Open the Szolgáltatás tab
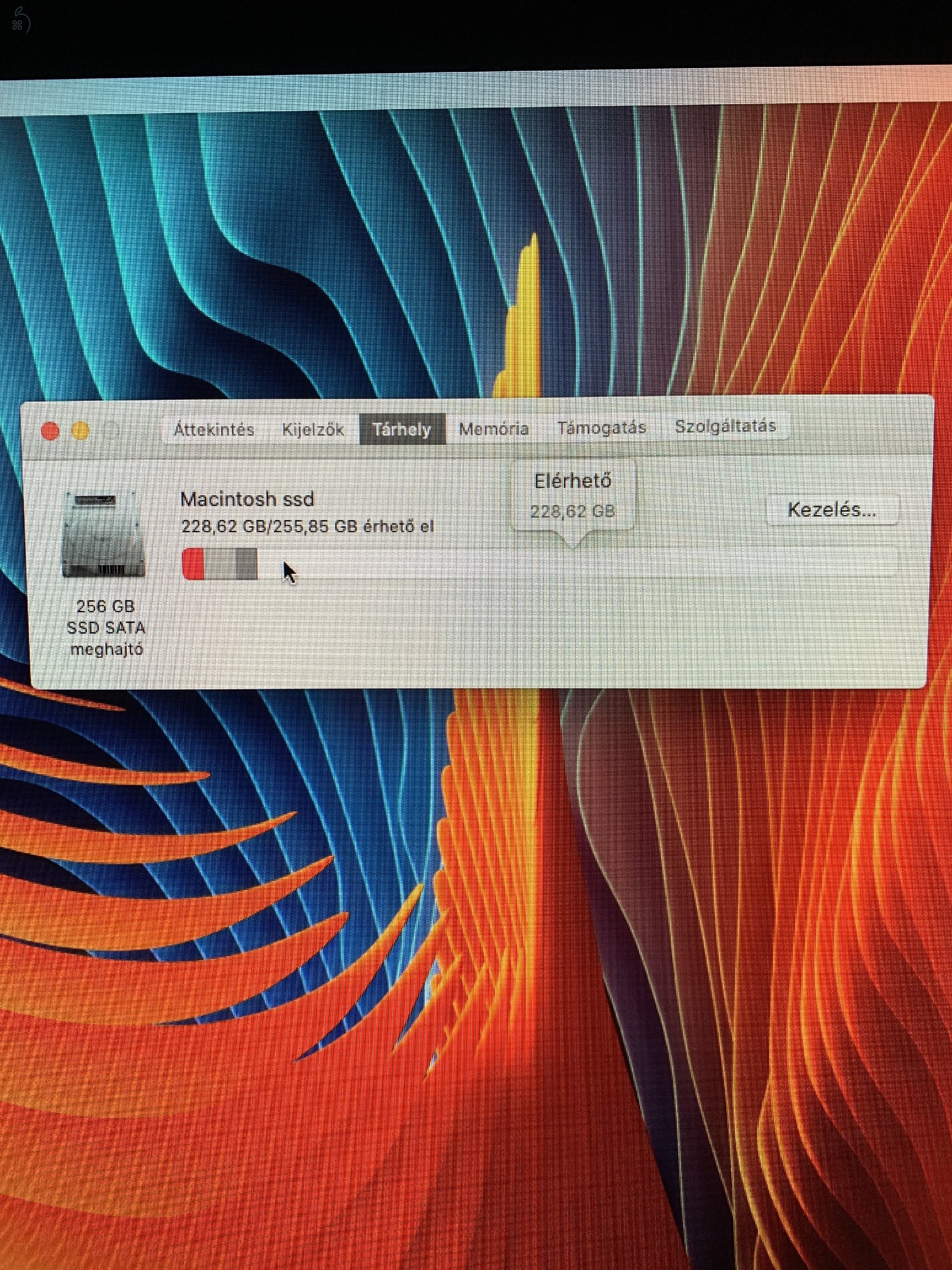Image resolution: width=952 pixels, height=1270 pixels. (725, 426)
